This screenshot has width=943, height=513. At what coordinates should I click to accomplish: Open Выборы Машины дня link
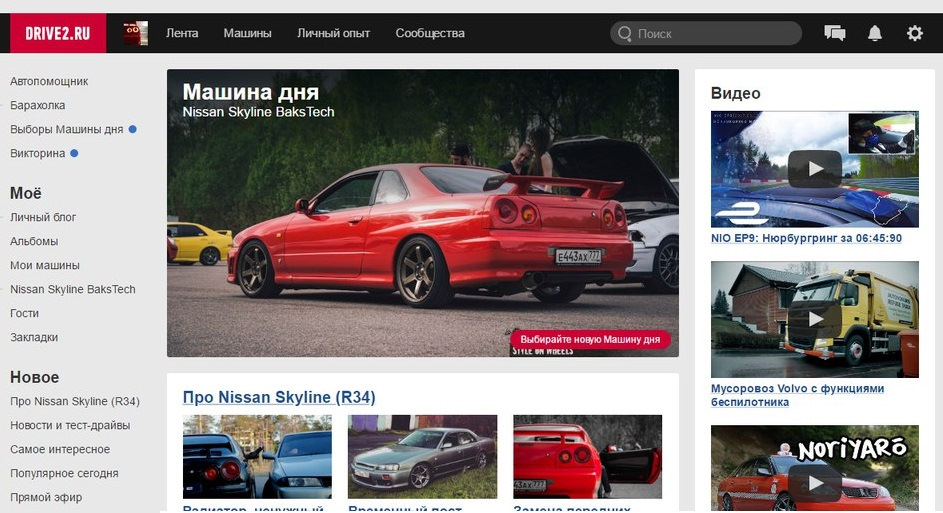click(x=66, y=129)
